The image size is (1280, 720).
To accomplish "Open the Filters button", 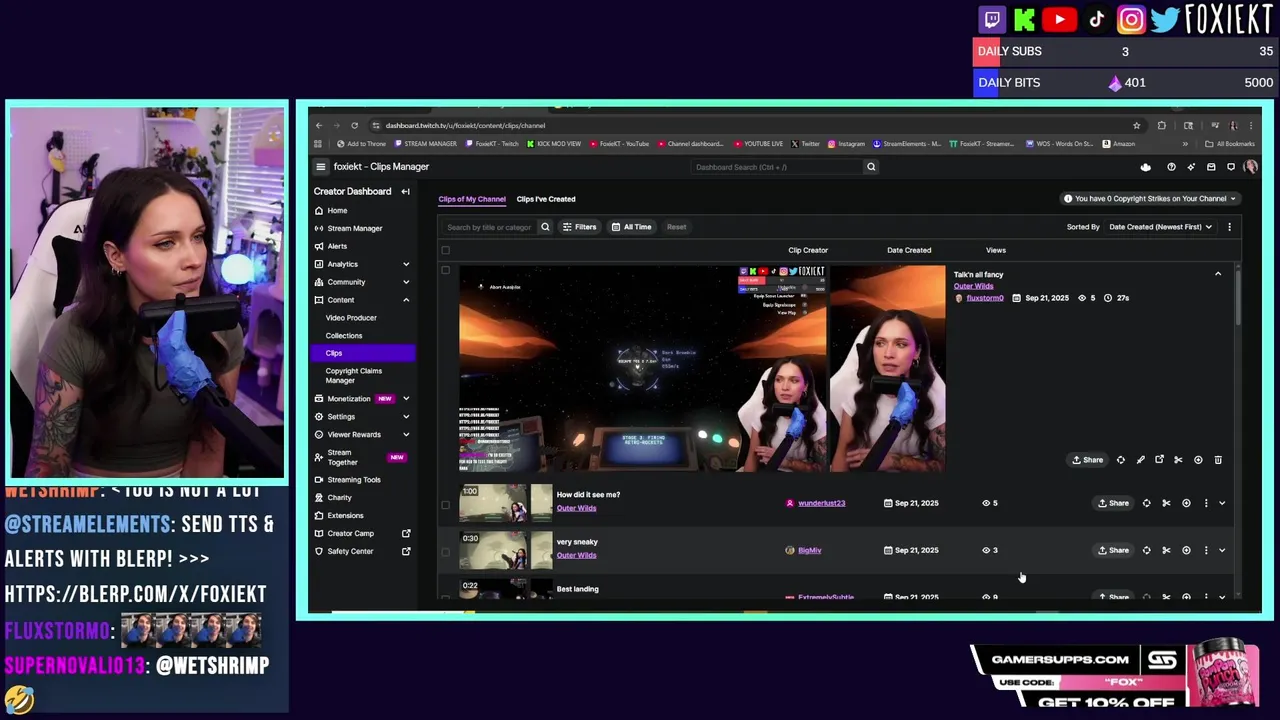I will (579, 227).
